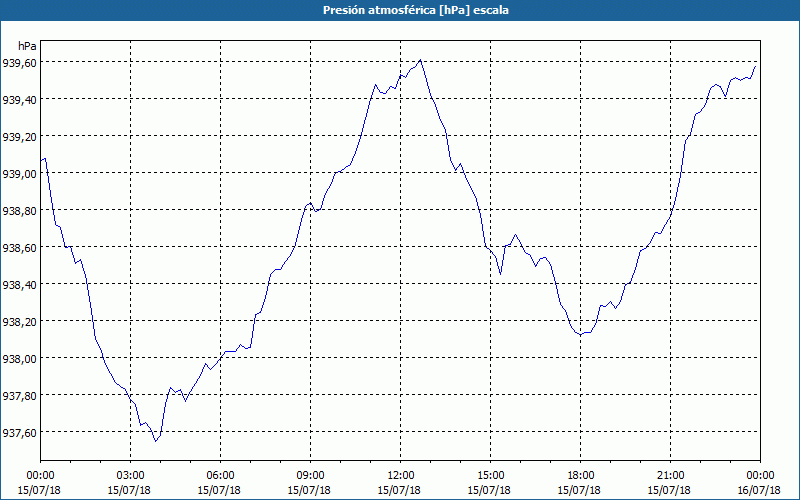Click the 06:00 time axis label
800x500 pixels.
[x=220, y=476]
